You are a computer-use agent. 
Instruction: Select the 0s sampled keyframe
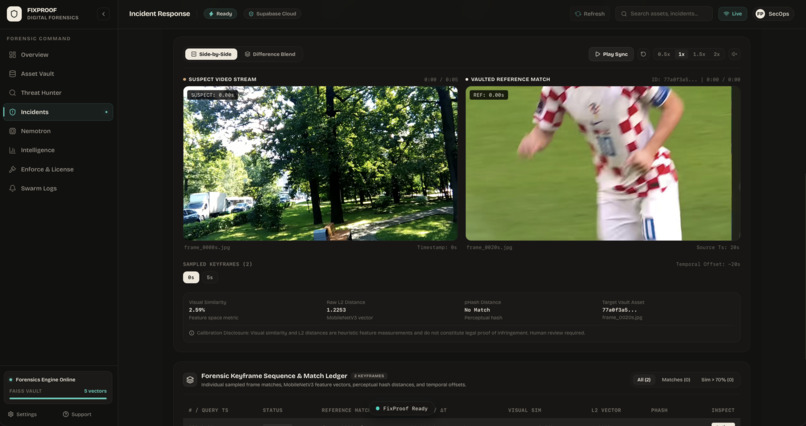191,277
